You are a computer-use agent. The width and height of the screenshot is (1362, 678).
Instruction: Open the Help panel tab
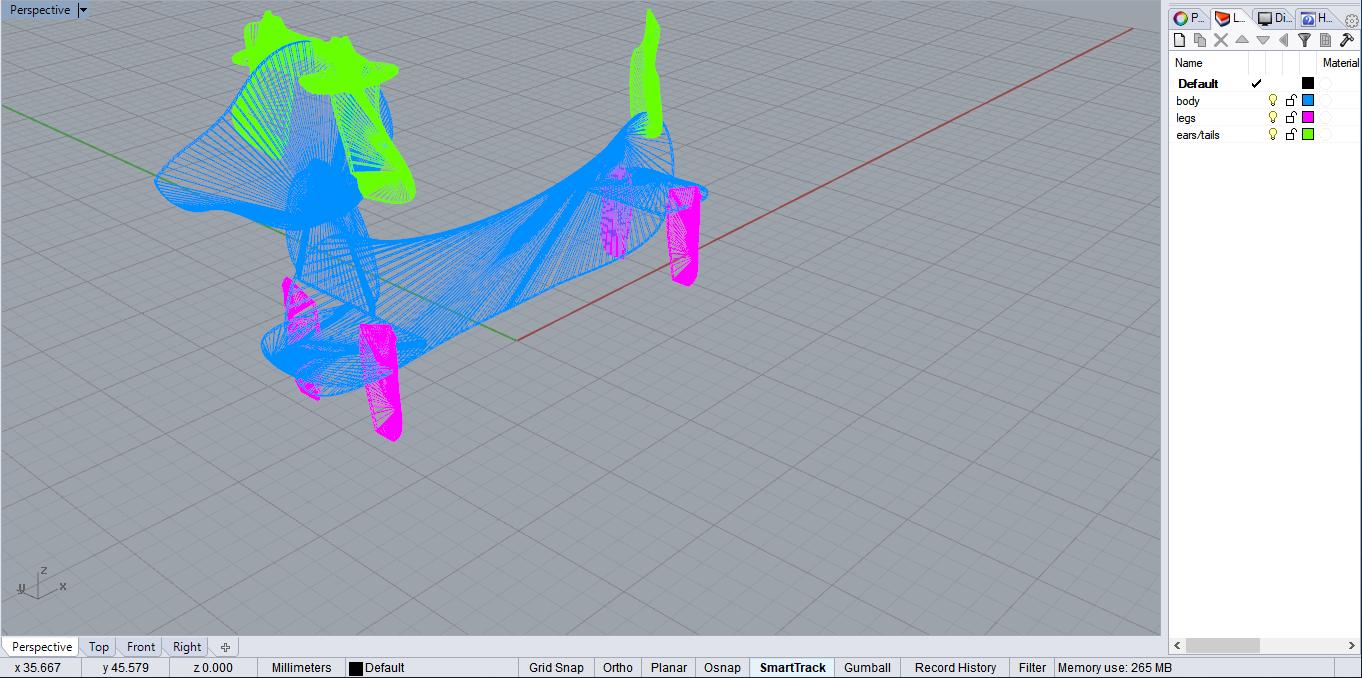[1317, 18]
